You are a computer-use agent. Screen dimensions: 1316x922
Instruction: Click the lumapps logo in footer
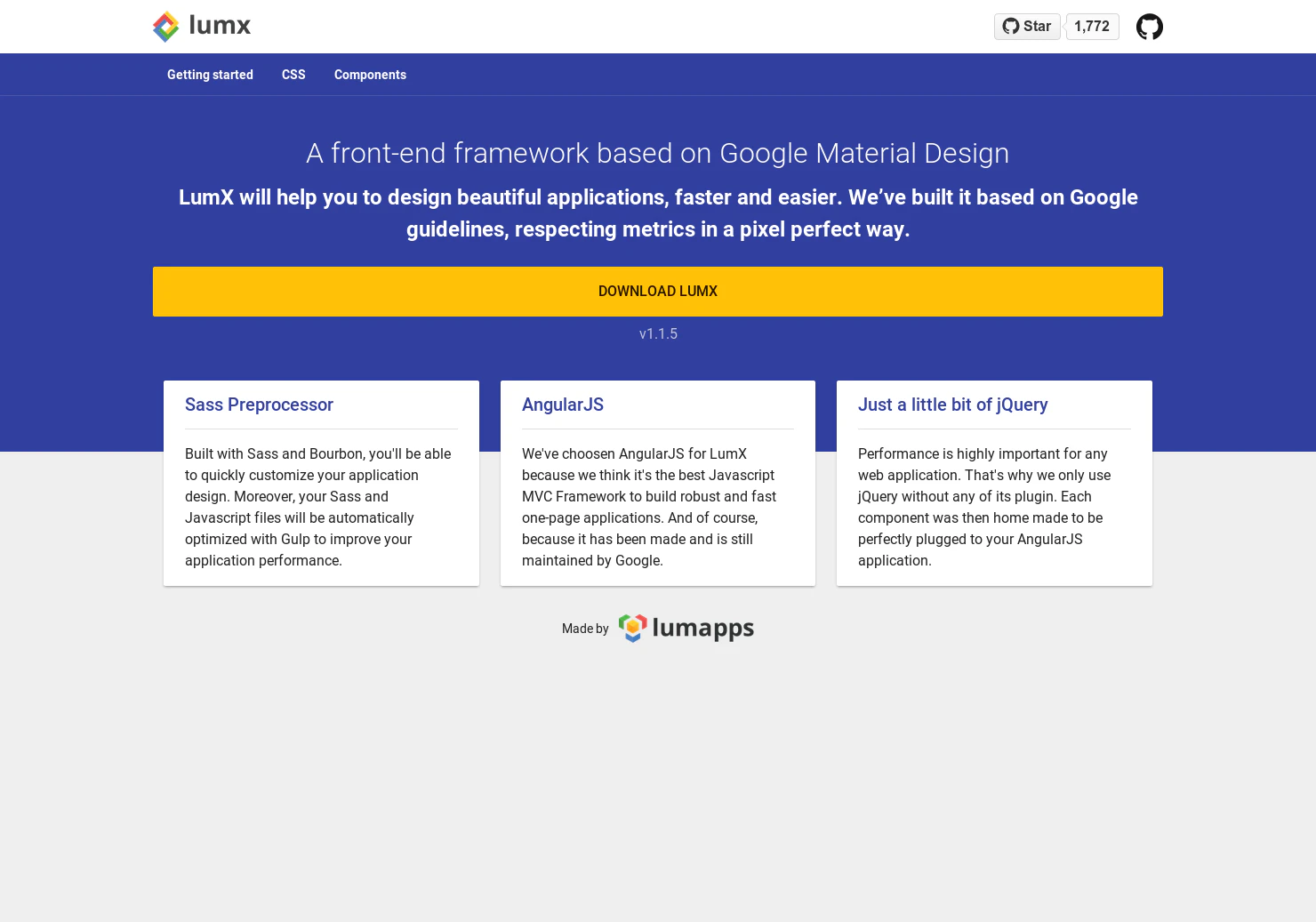(x=686, y=629)
